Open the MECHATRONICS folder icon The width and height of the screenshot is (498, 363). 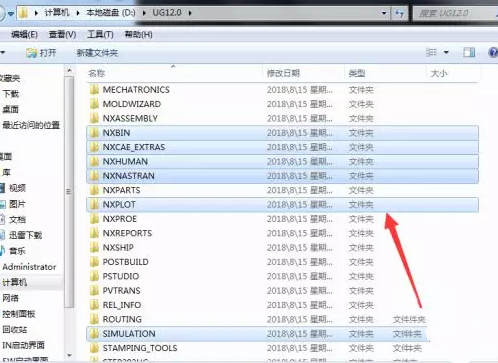tap(94, 89)
